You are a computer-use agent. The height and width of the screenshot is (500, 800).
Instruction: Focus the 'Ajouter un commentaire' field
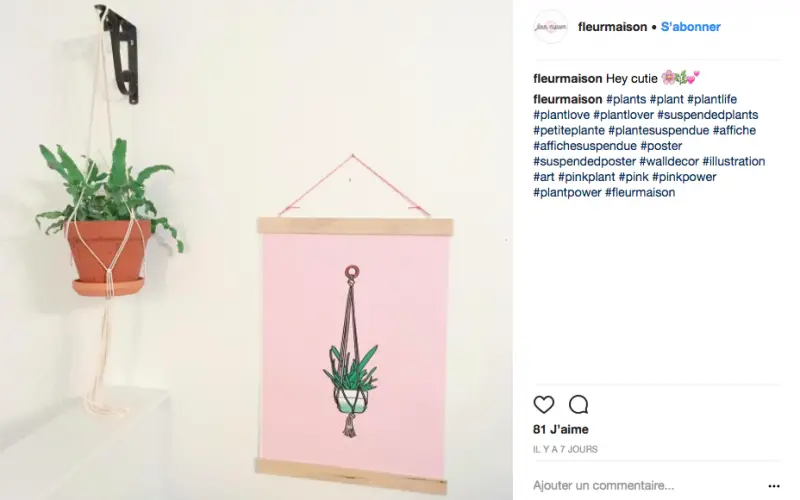coord(648,485)
